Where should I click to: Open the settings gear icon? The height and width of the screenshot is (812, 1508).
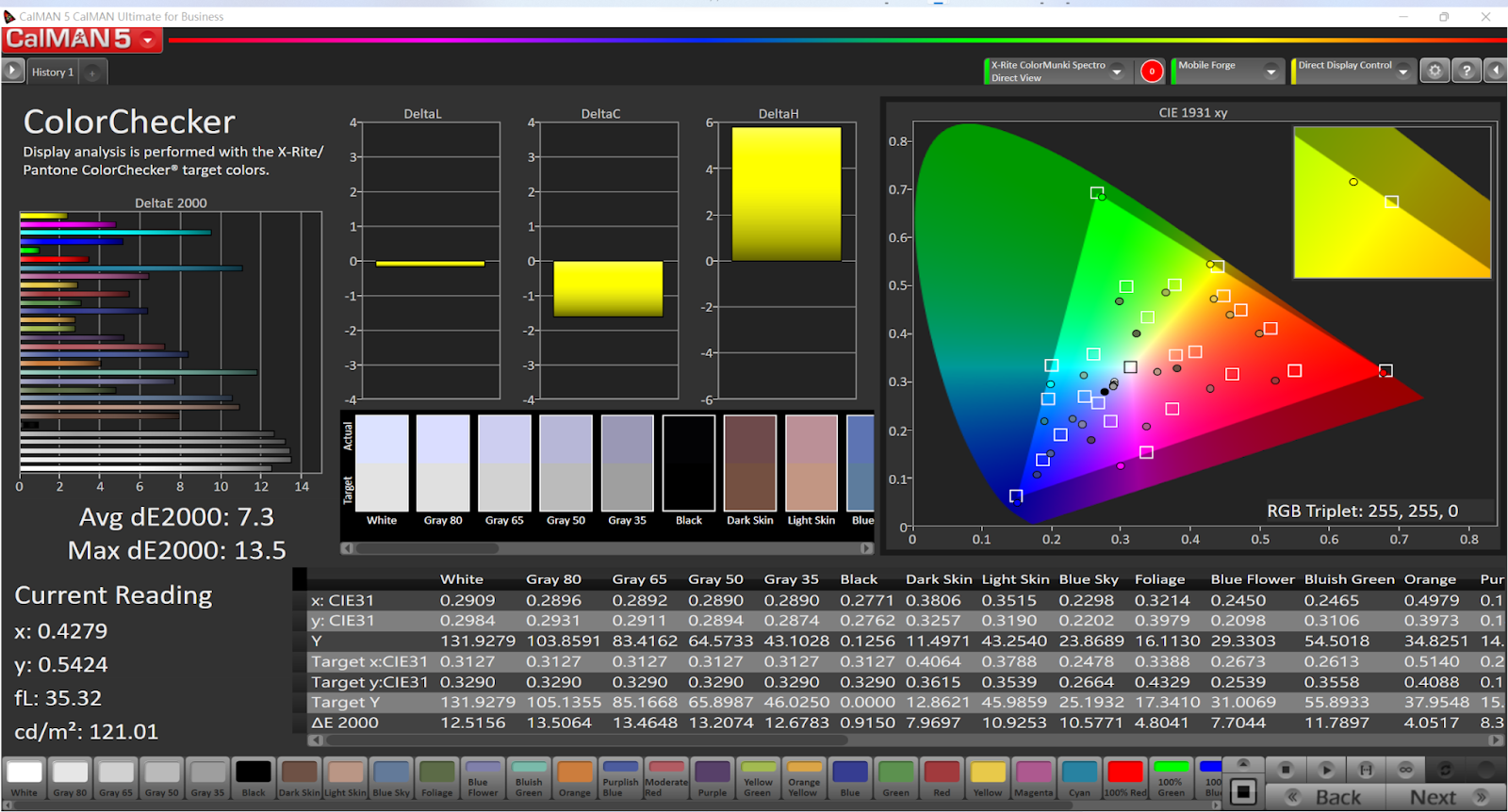tap(1434, 71)
